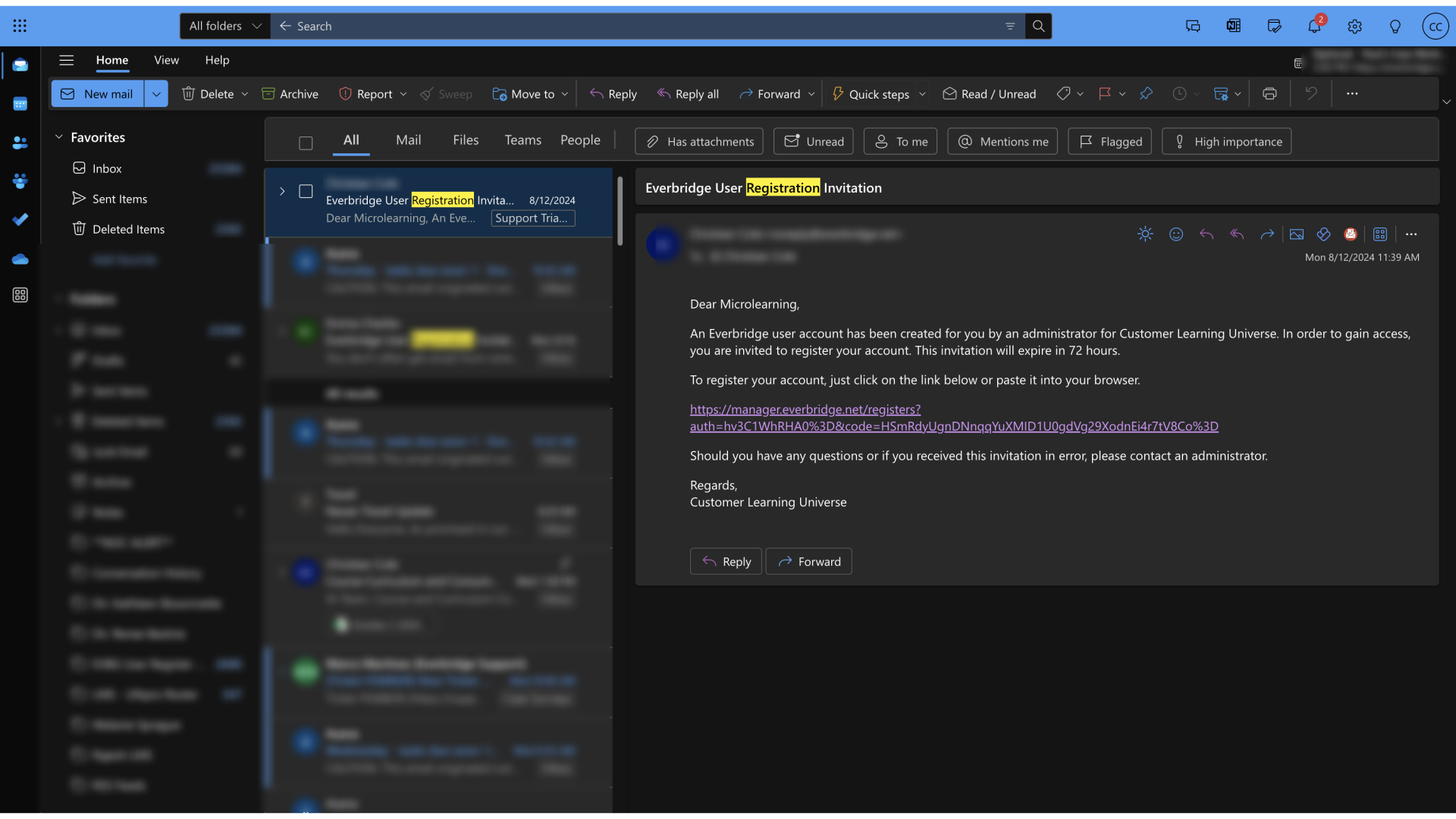Open Tips lightbulb icon

[x=1395, y=26]
